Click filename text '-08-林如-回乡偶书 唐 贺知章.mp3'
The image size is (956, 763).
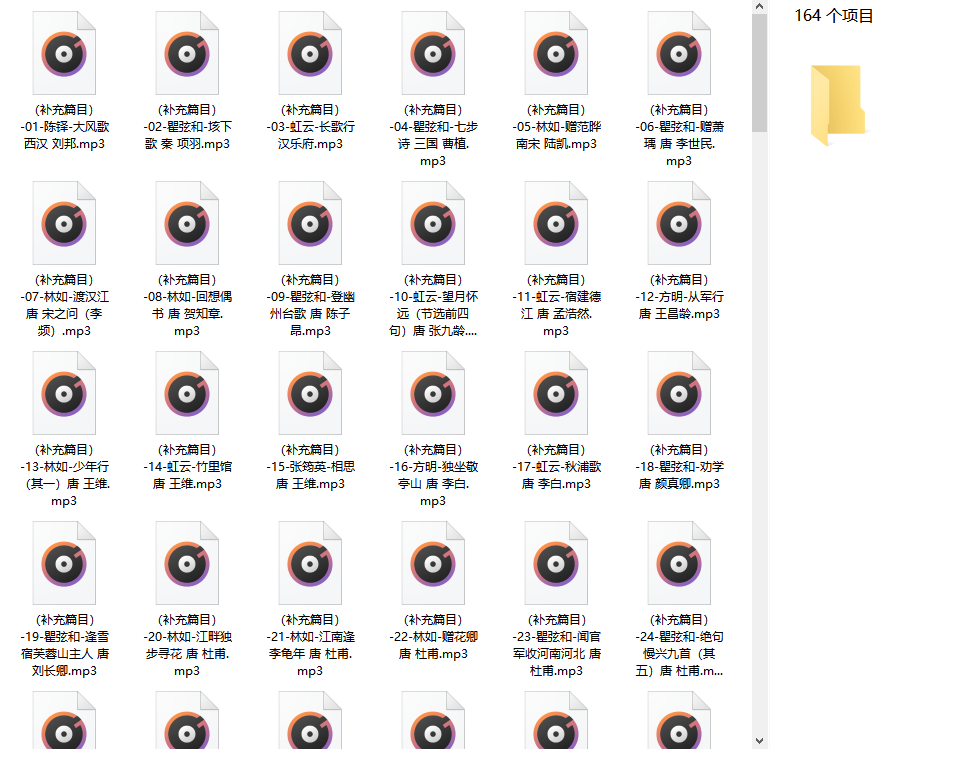[187, 314]
